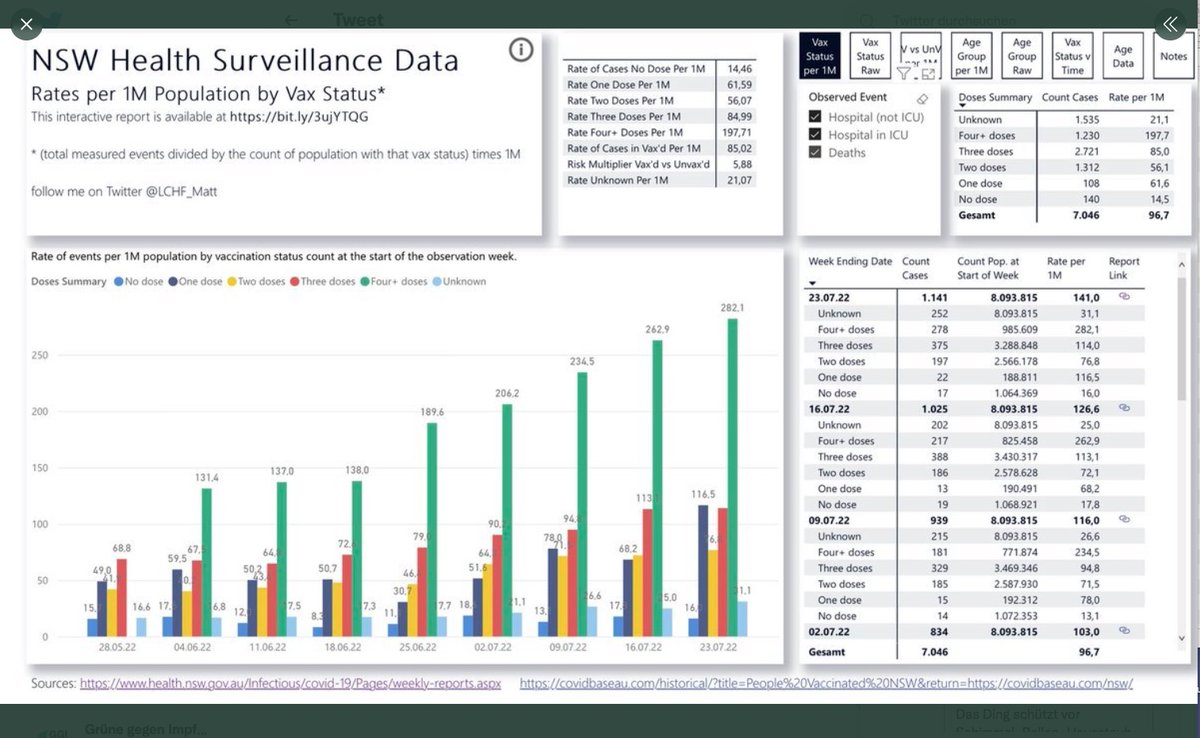
Task: Open the report link icon for 02.07.22
Action: [x=1124, y=631]
